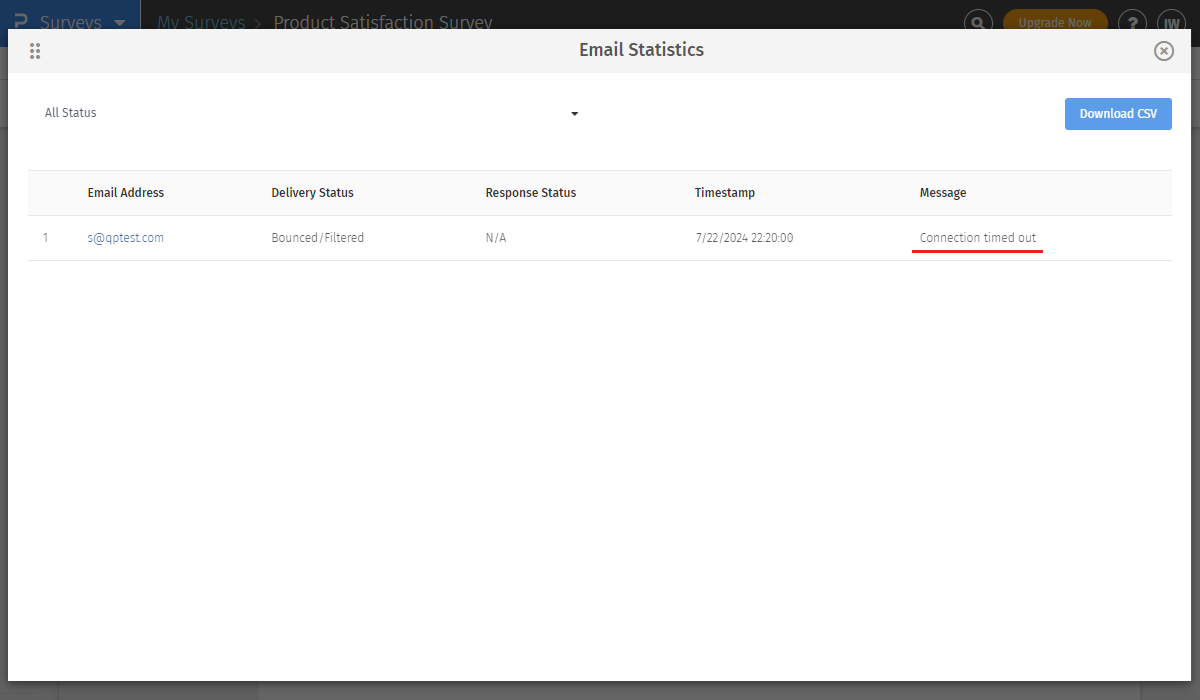Click the Message column header
The height and width of the screenshot is (700, 1200).
click(943, 193)
